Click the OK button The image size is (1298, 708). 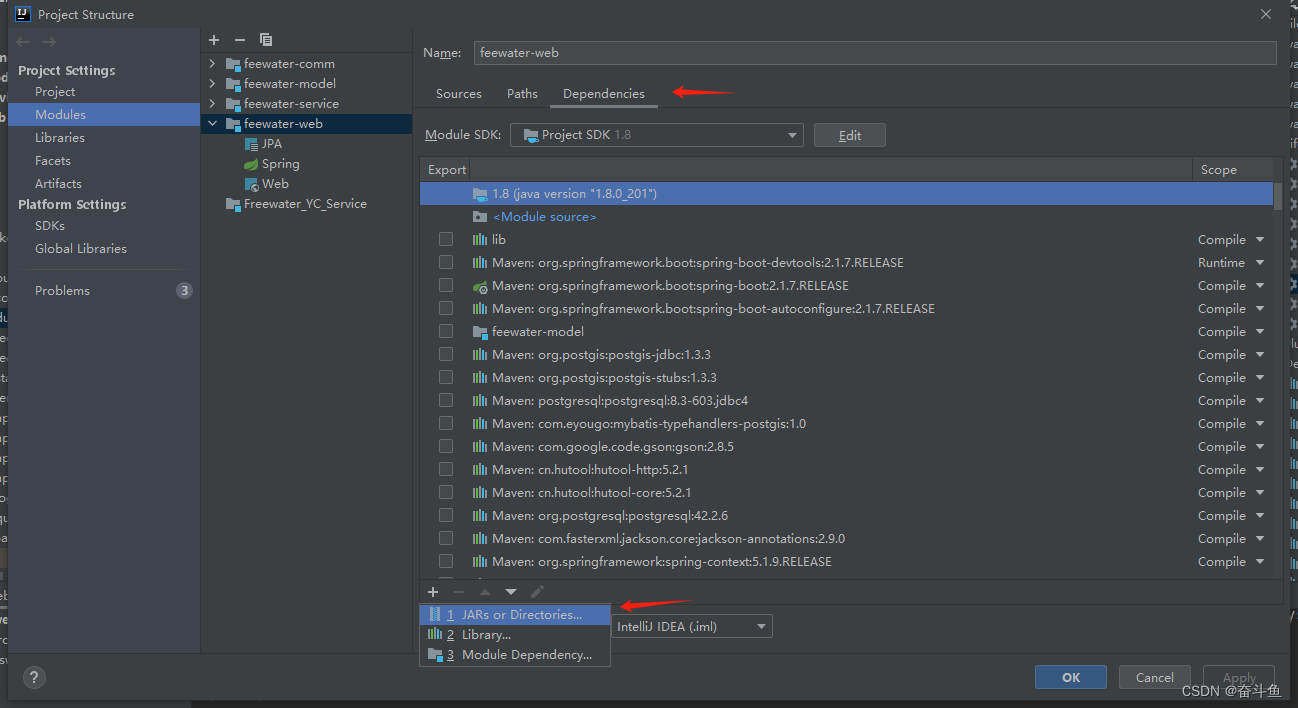click(x=1071, y=677)
